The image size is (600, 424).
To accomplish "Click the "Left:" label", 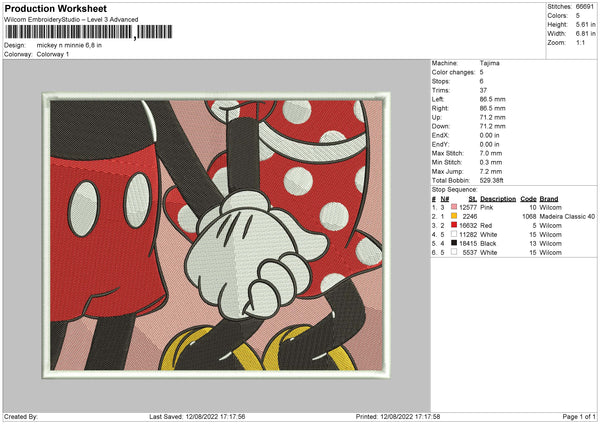I will pyautogui.click(x=438, y=99).
